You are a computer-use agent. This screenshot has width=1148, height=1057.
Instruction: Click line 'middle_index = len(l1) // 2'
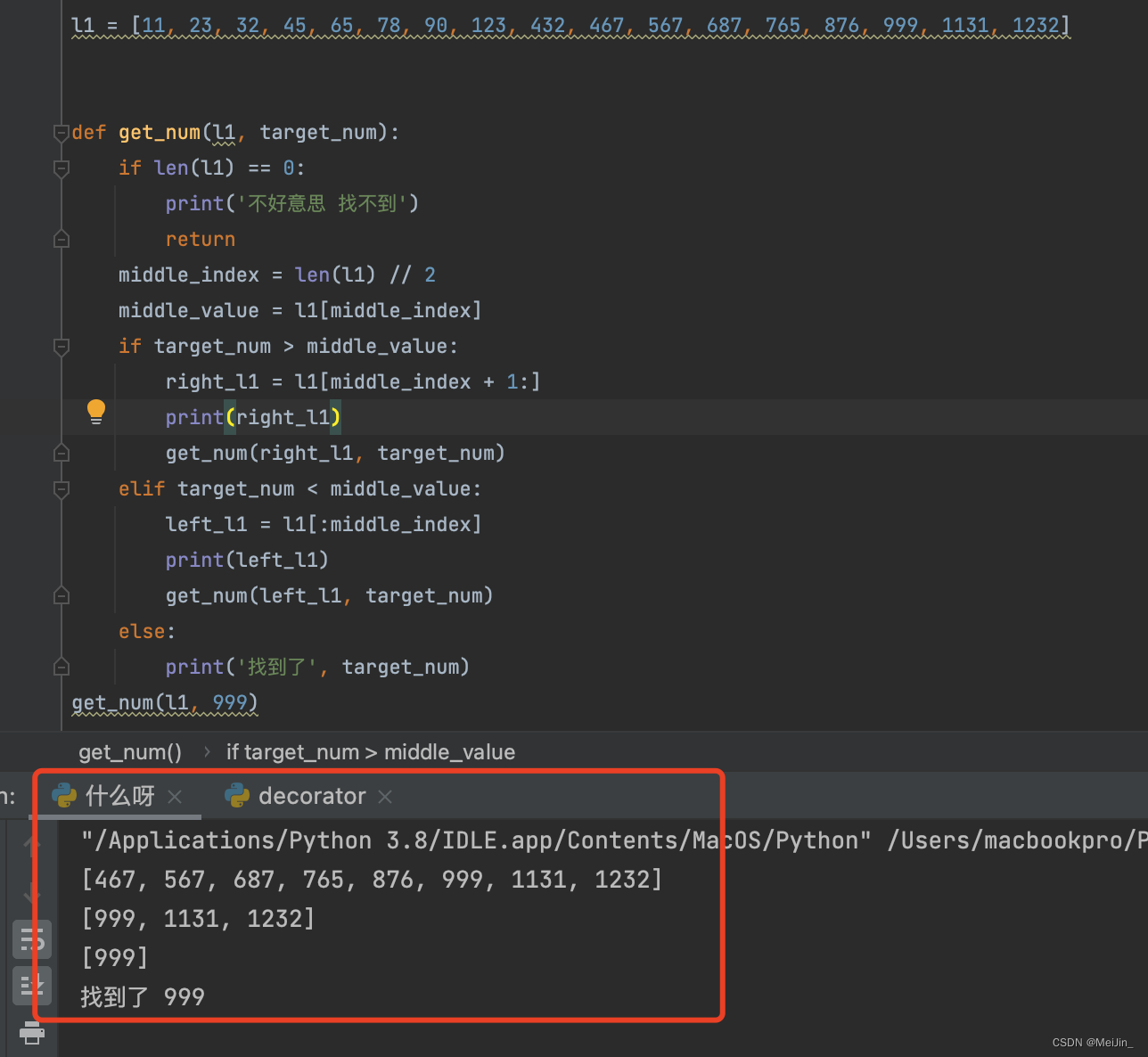pos(277,274)
